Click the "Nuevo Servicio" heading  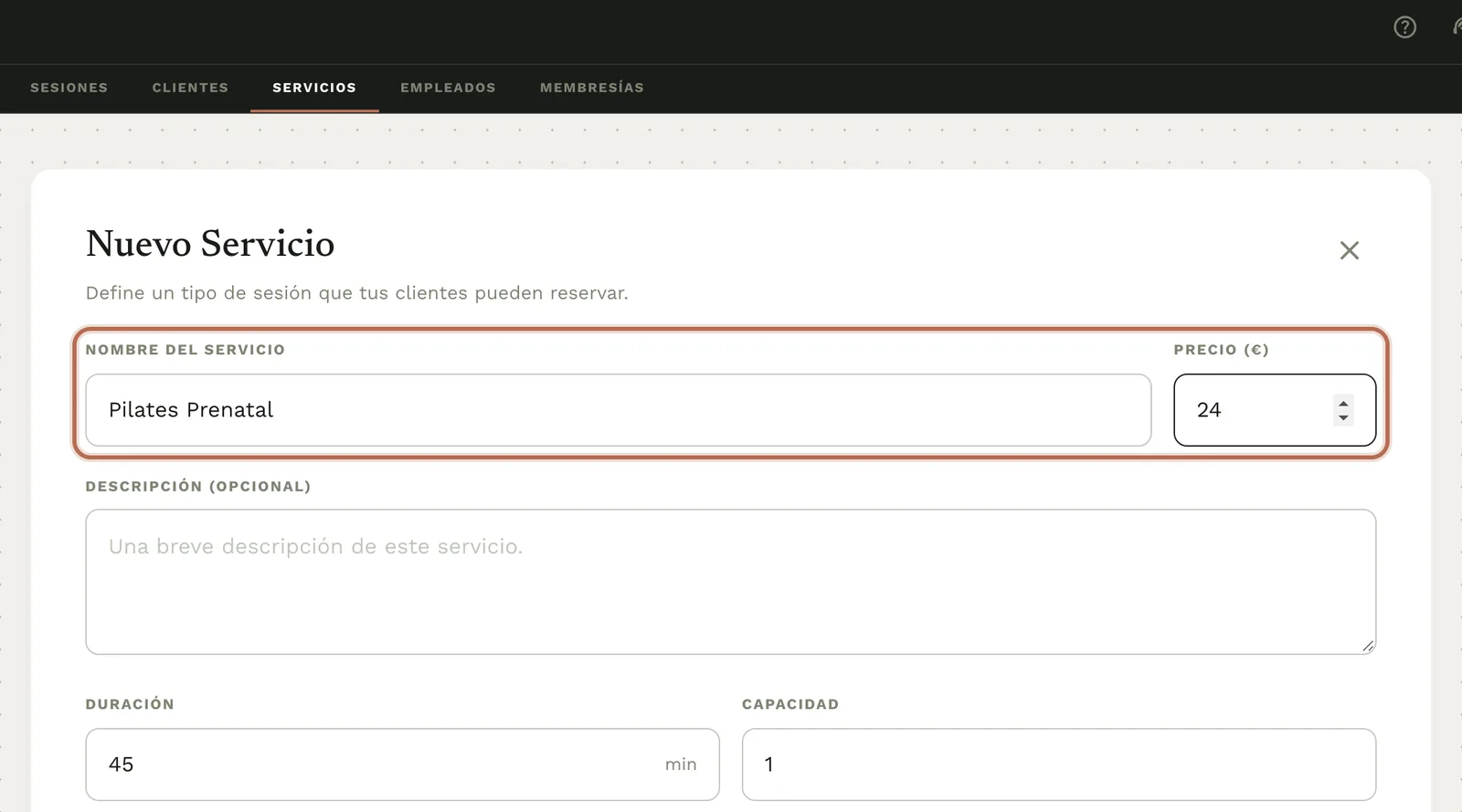pyautogui.click(x=210, y=244)
